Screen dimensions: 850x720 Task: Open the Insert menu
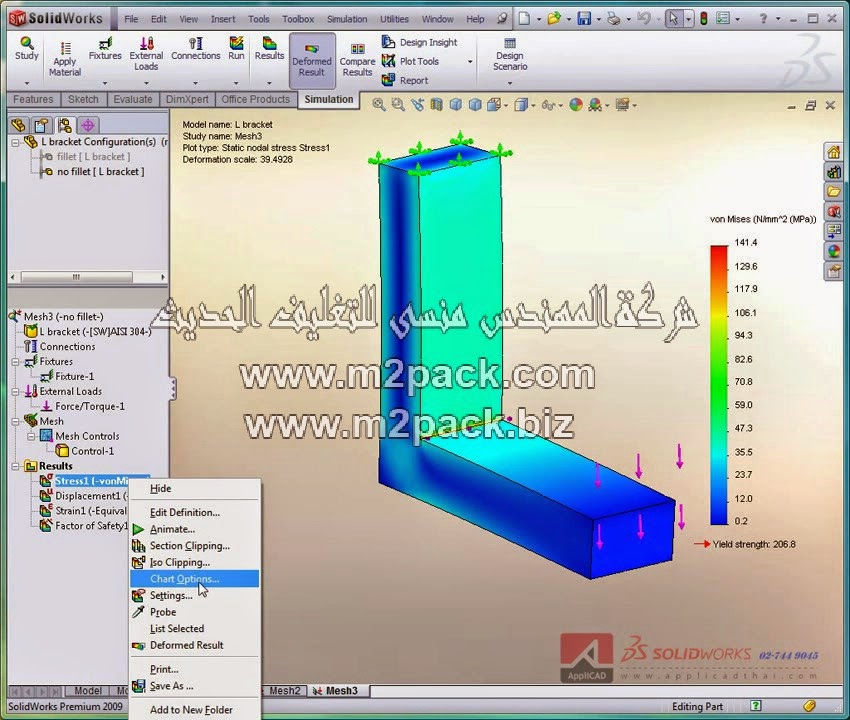tap(223, 19)
